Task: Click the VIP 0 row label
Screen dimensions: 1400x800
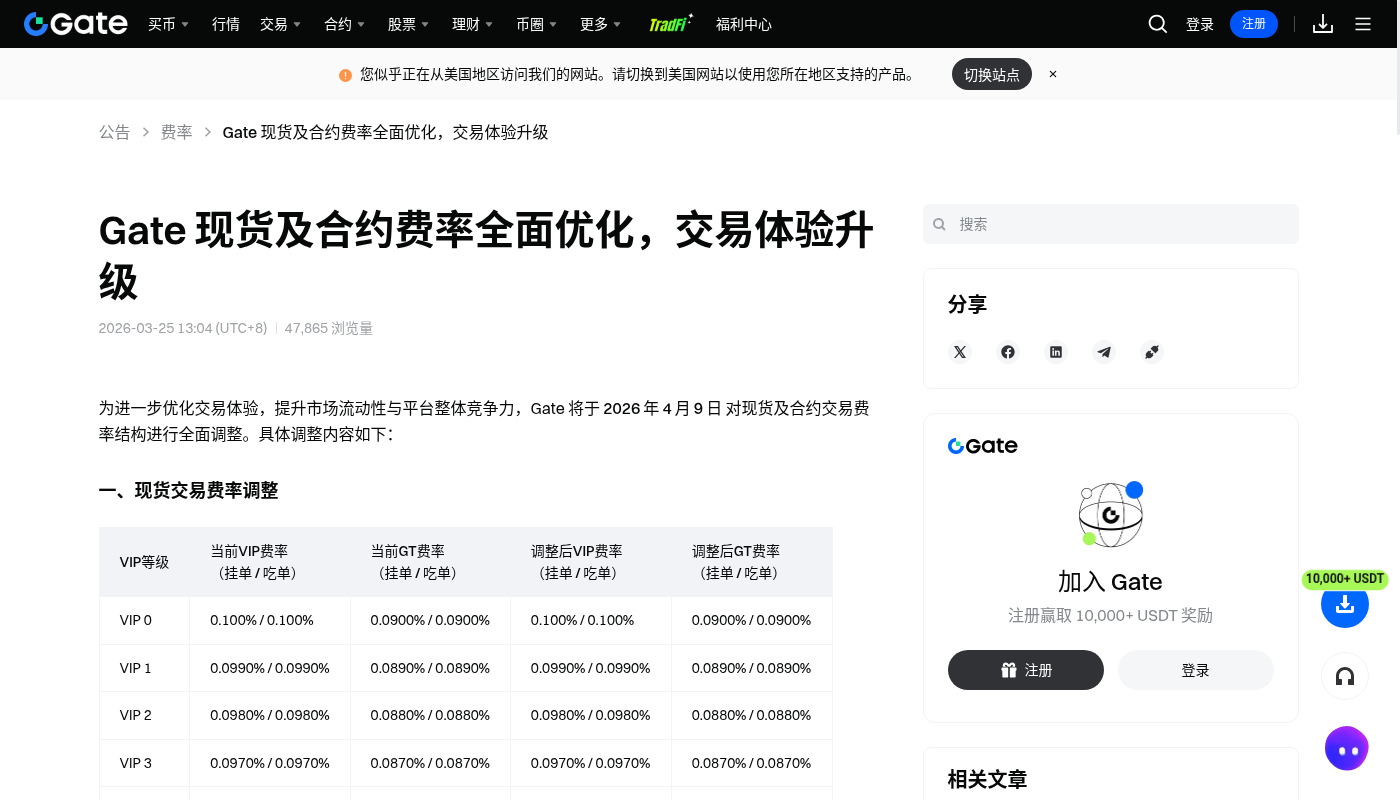Action: point(136,620)
